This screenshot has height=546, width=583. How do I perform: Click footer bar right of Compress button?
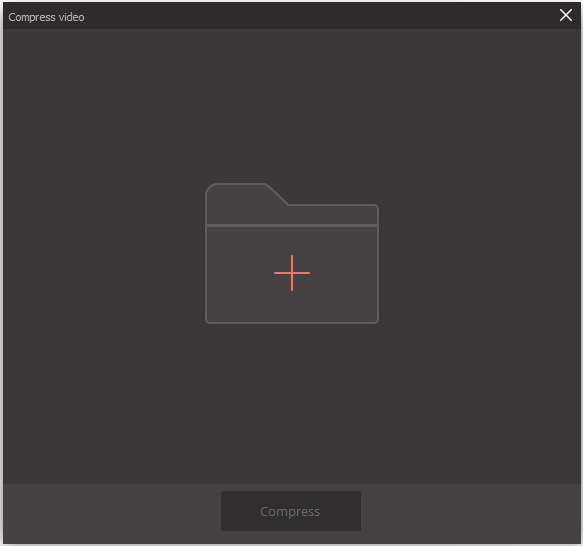(x=470, y=513)
